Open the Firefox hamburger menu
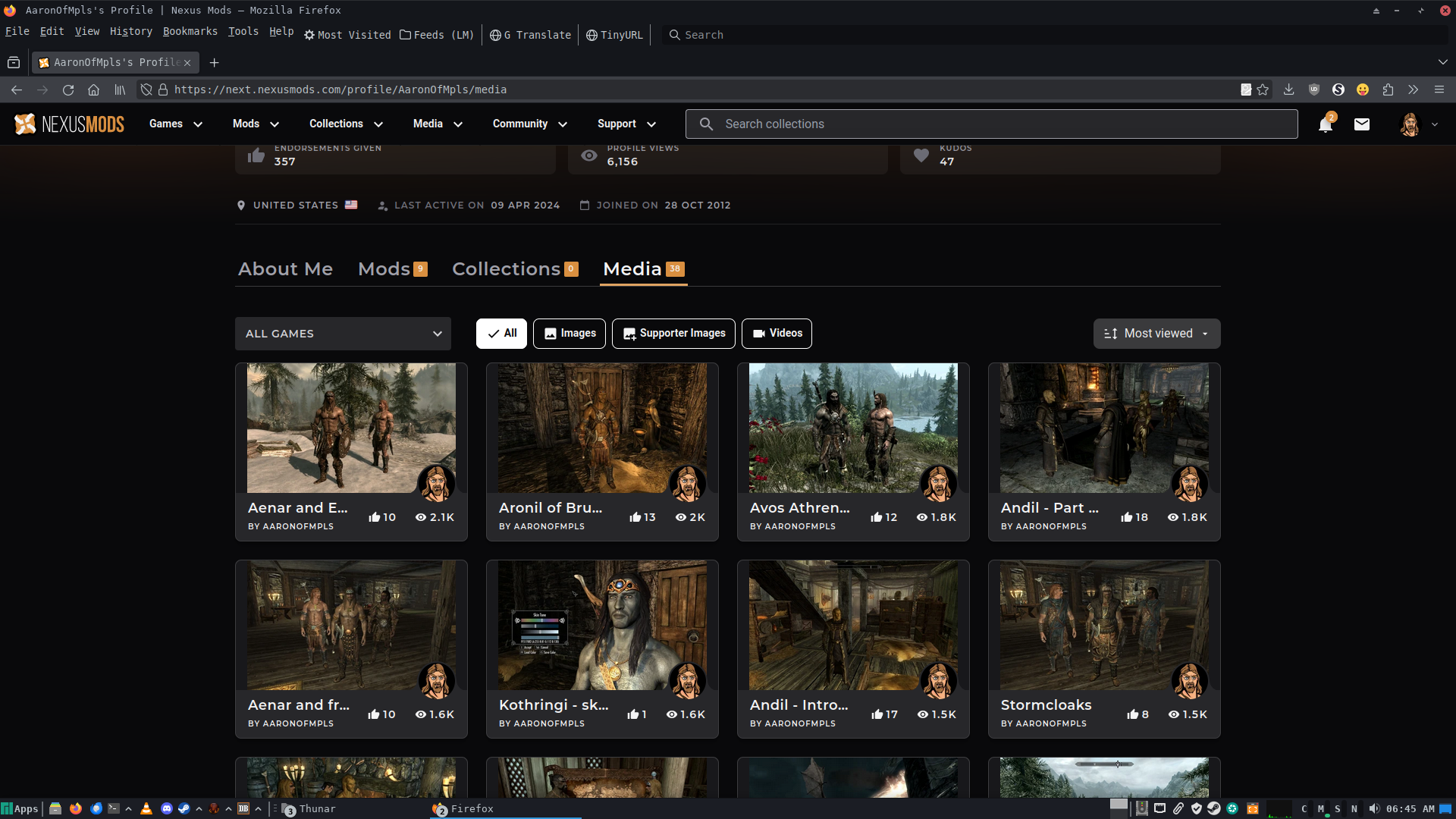Image resolution: width=1456 pixels, height=819 pixels. tap(1439, 89)
